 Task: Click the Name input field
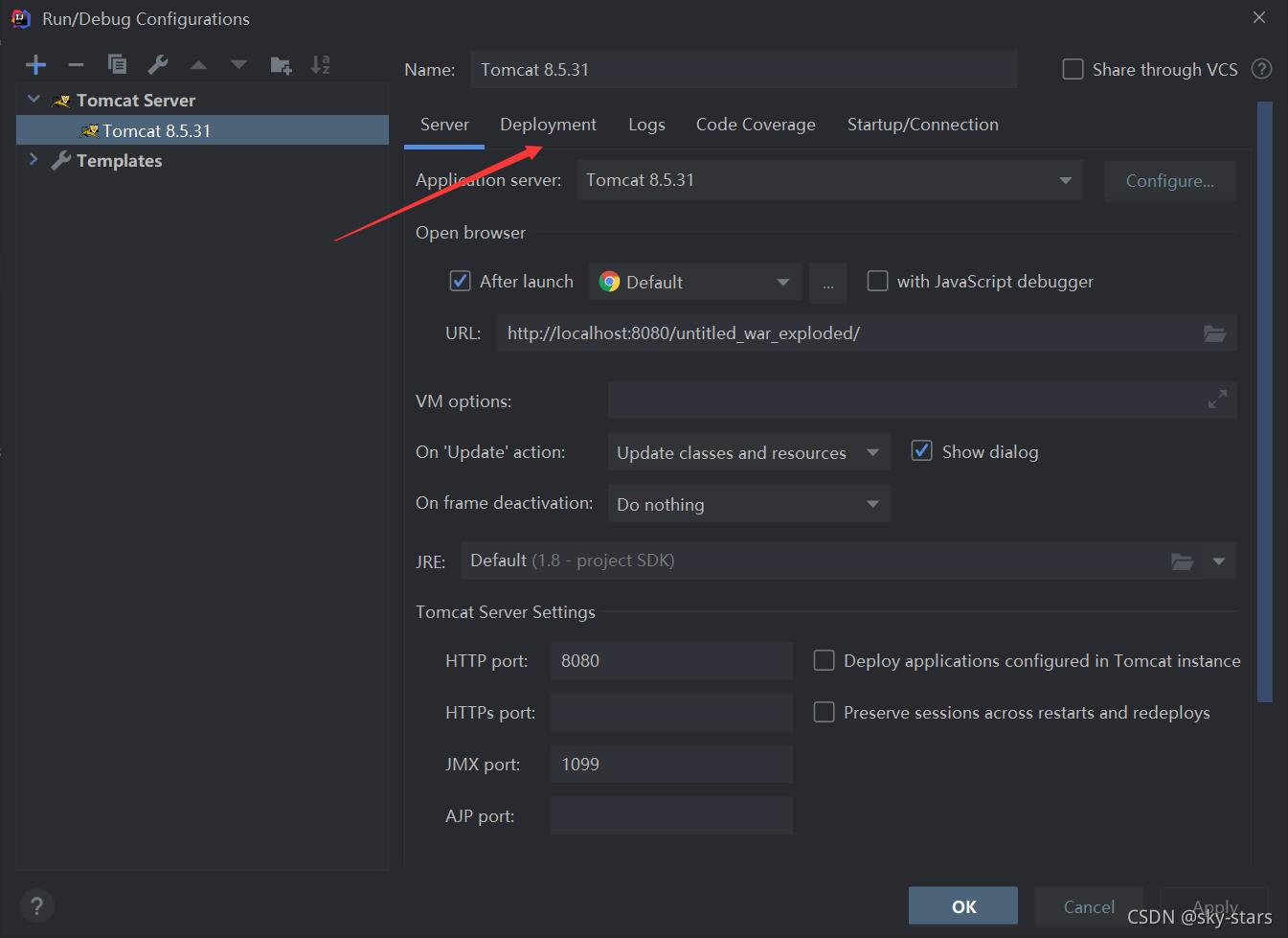[x=744, y=70]
